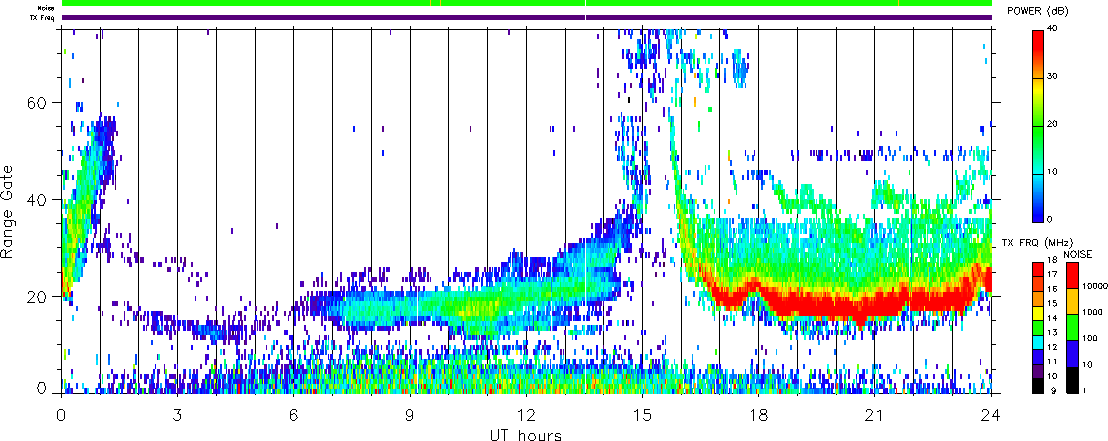Viewport: 1108px width, 441px height.
Task: Click the '100' tick on the NOISE color bar
Action: click(x=1090, y=339)
